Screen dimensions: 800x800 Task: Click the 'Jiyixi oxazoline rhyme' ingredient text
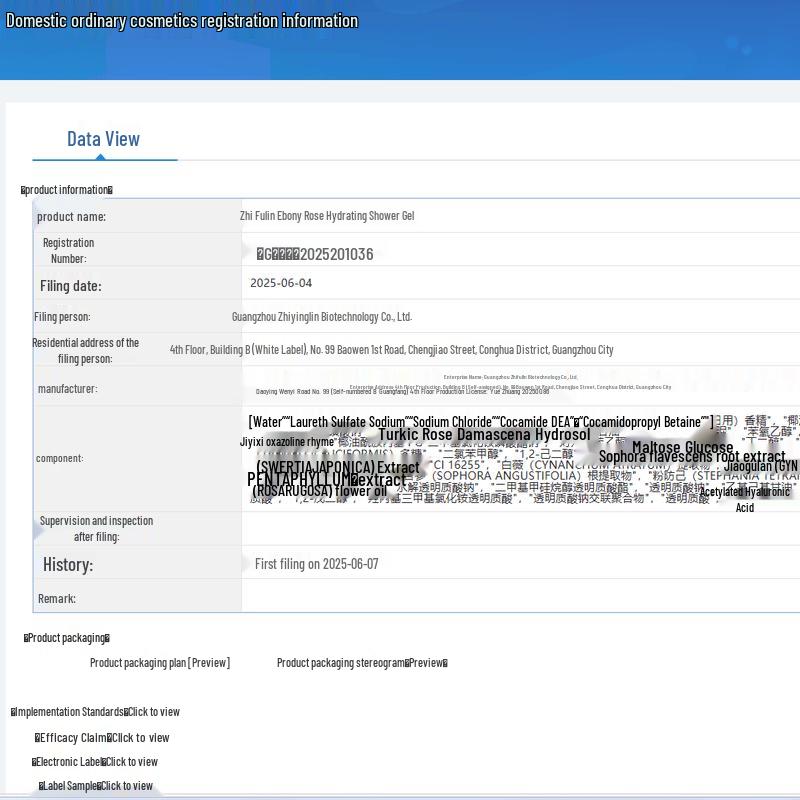tap(287, 442)
